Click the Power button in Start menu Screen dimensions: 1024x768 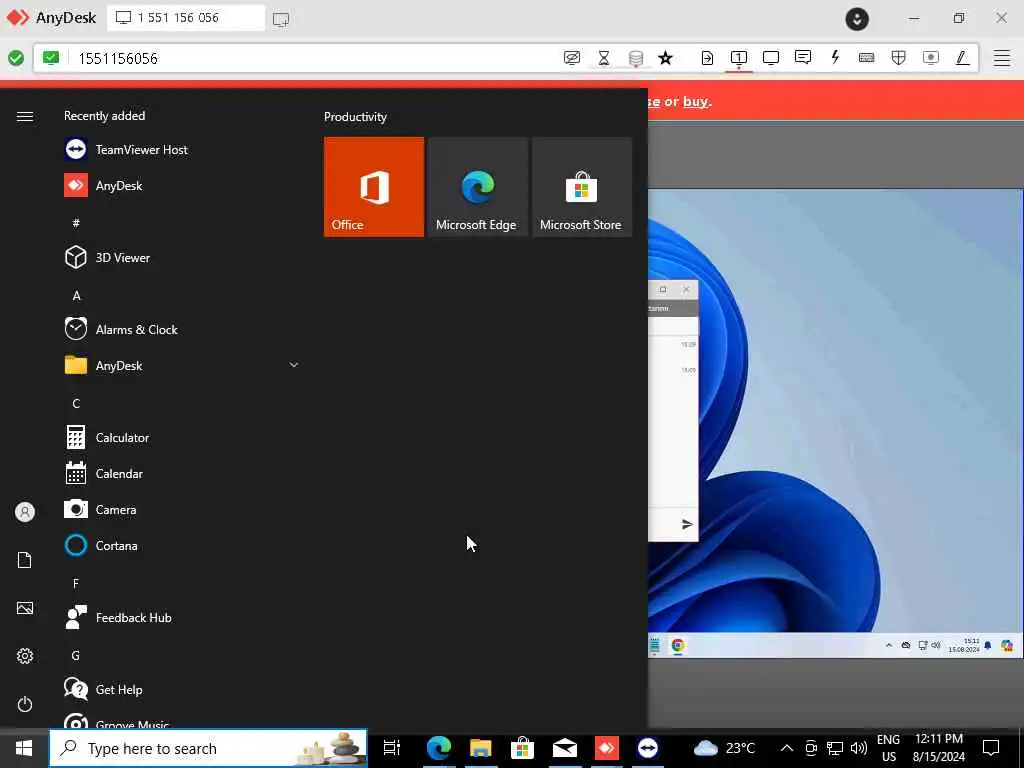[x=25, y=704]
